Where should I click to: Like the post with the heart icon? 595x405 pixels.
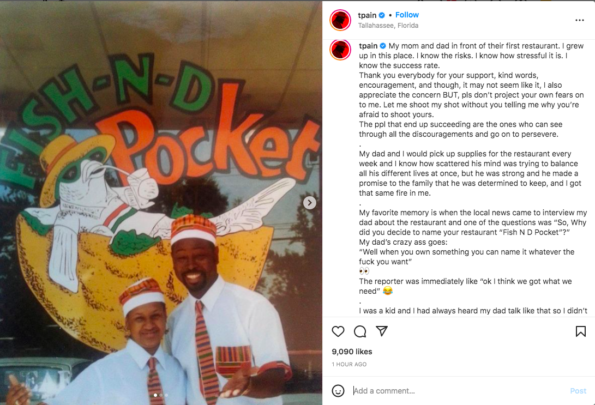(338, 331)
